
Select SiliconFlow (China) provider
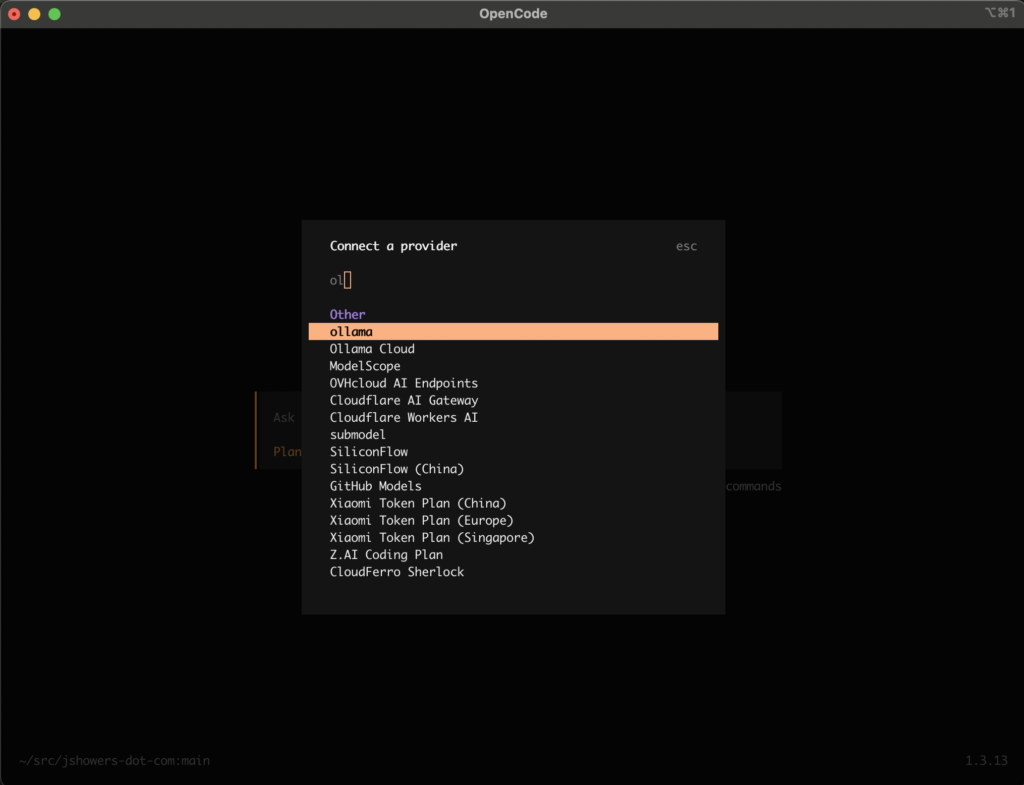tap(397, 469)
